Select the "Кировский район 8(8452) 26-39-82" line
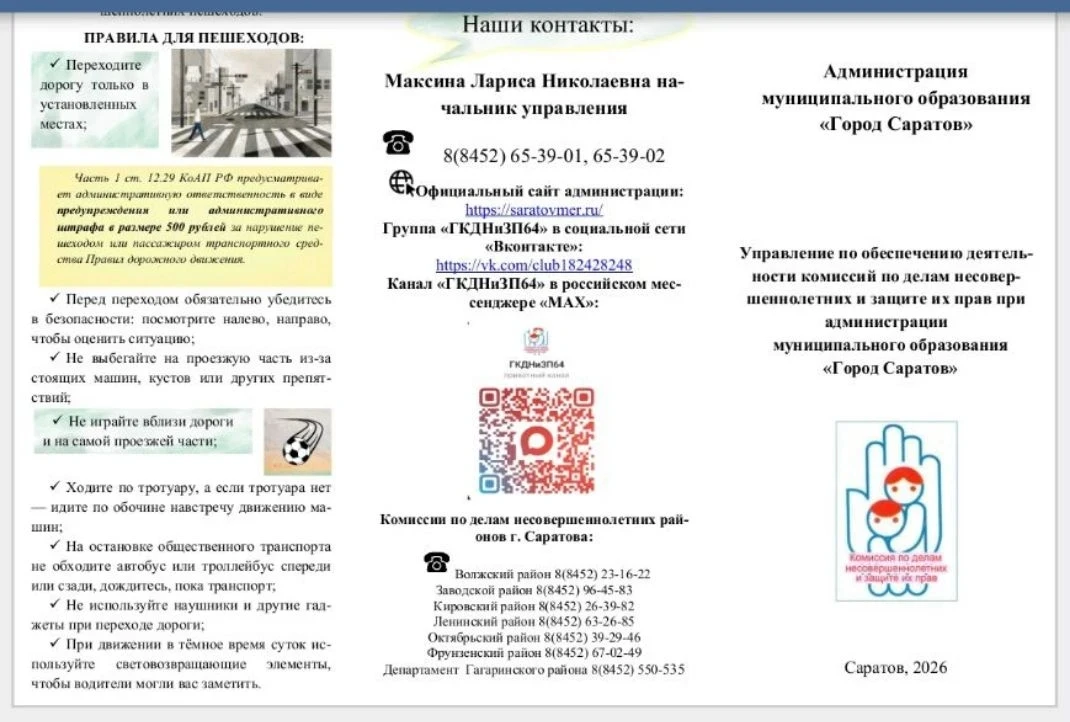Screen dimensions: 1070x722 pyautogui.click(x=534, y=605)
